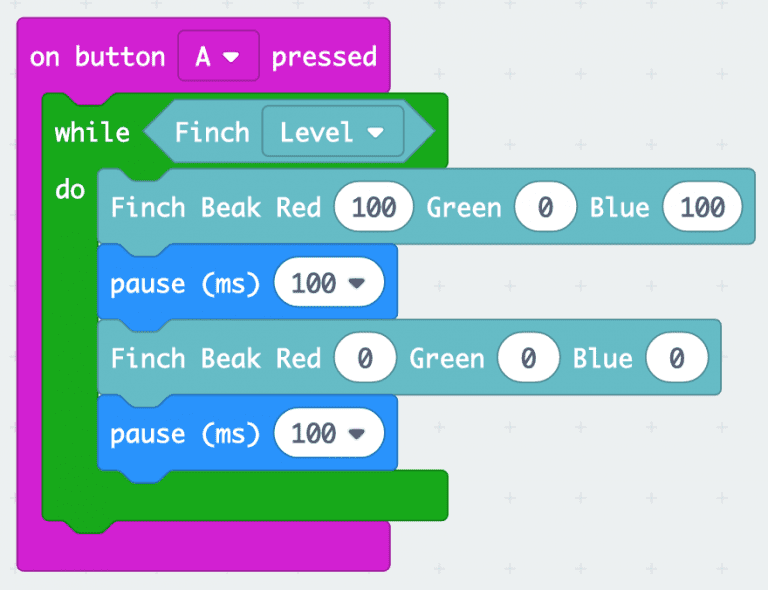Select the green 'while' loop block label
Screen dimensions: 768x590
pos(92,133)
